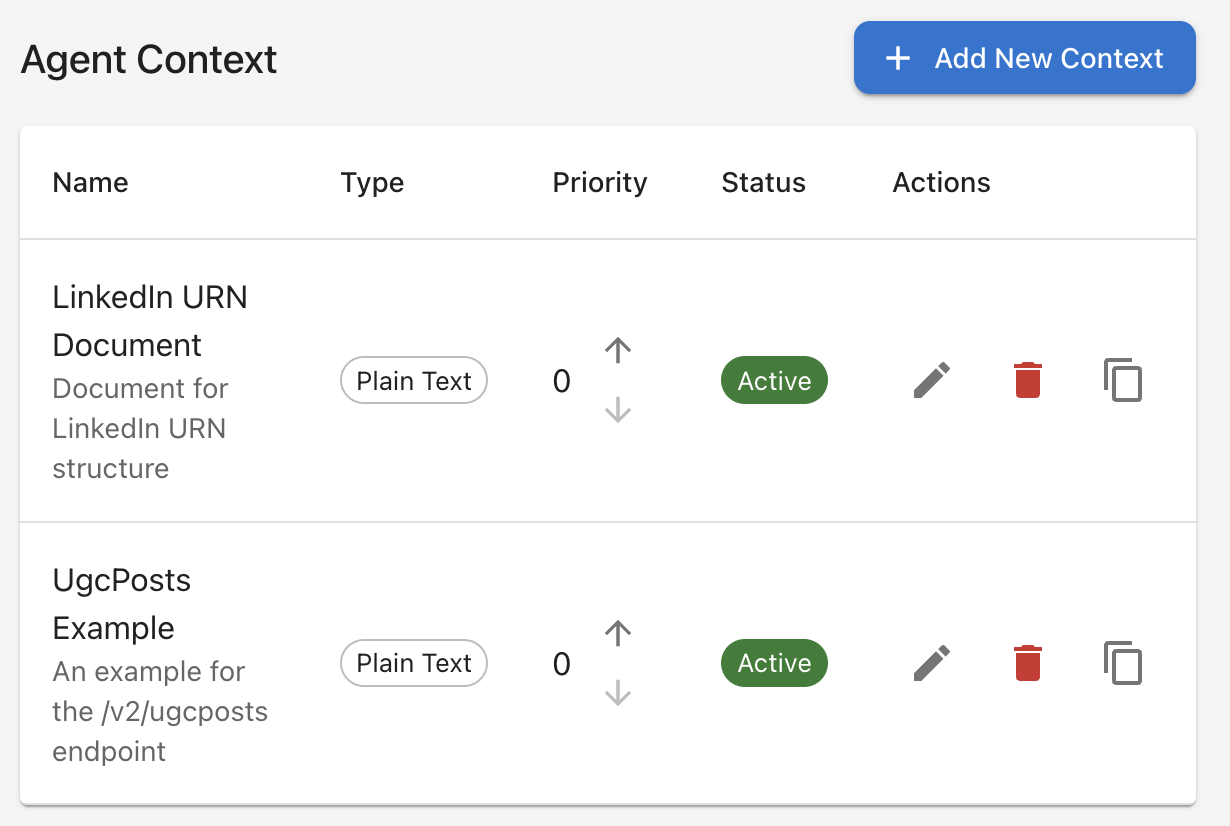Edit the LinkedIn URN Document context
This screenshot has width=1230, height=826.
[x=932, y=381]
